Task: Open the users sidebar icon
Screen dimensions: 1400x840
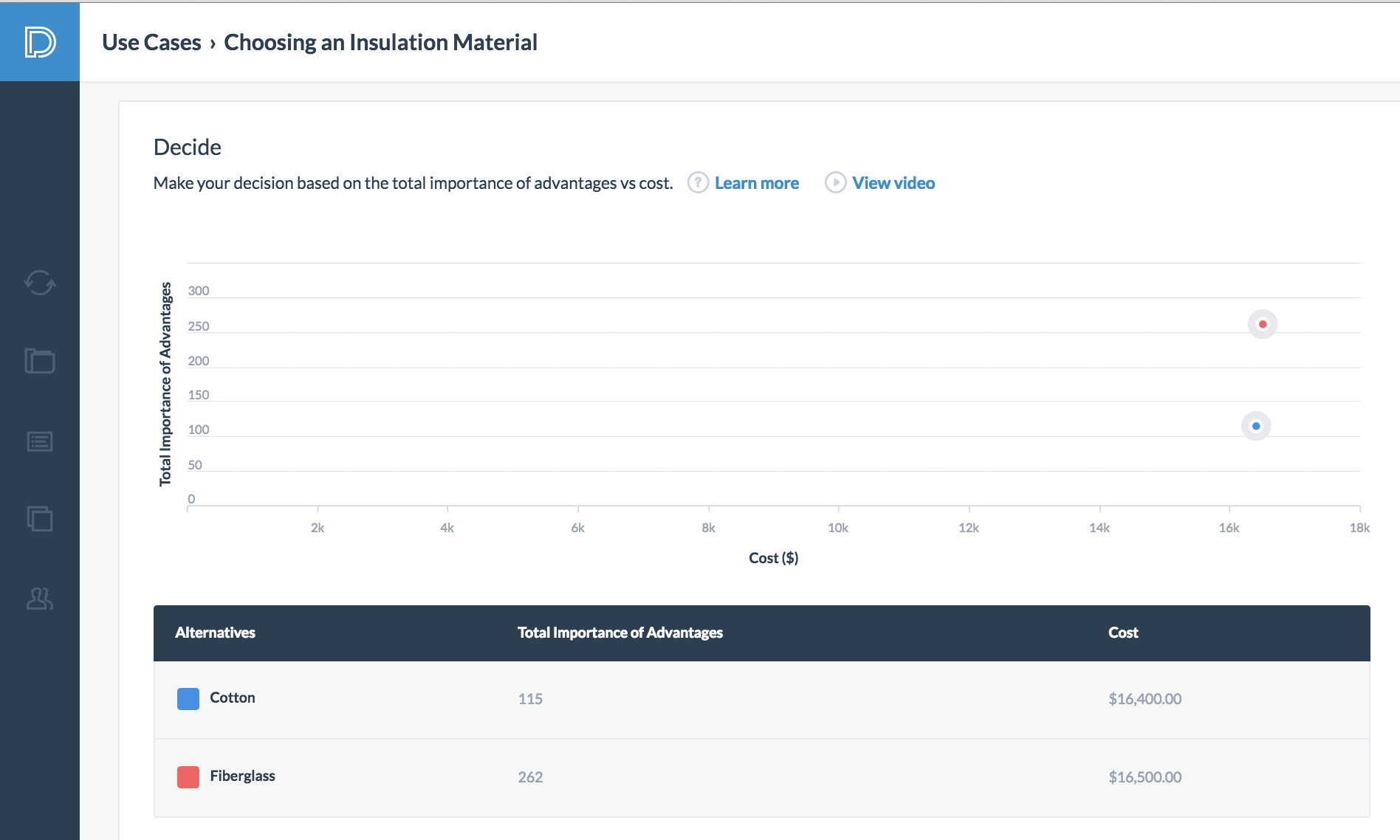Action: [x=40, y=598]
